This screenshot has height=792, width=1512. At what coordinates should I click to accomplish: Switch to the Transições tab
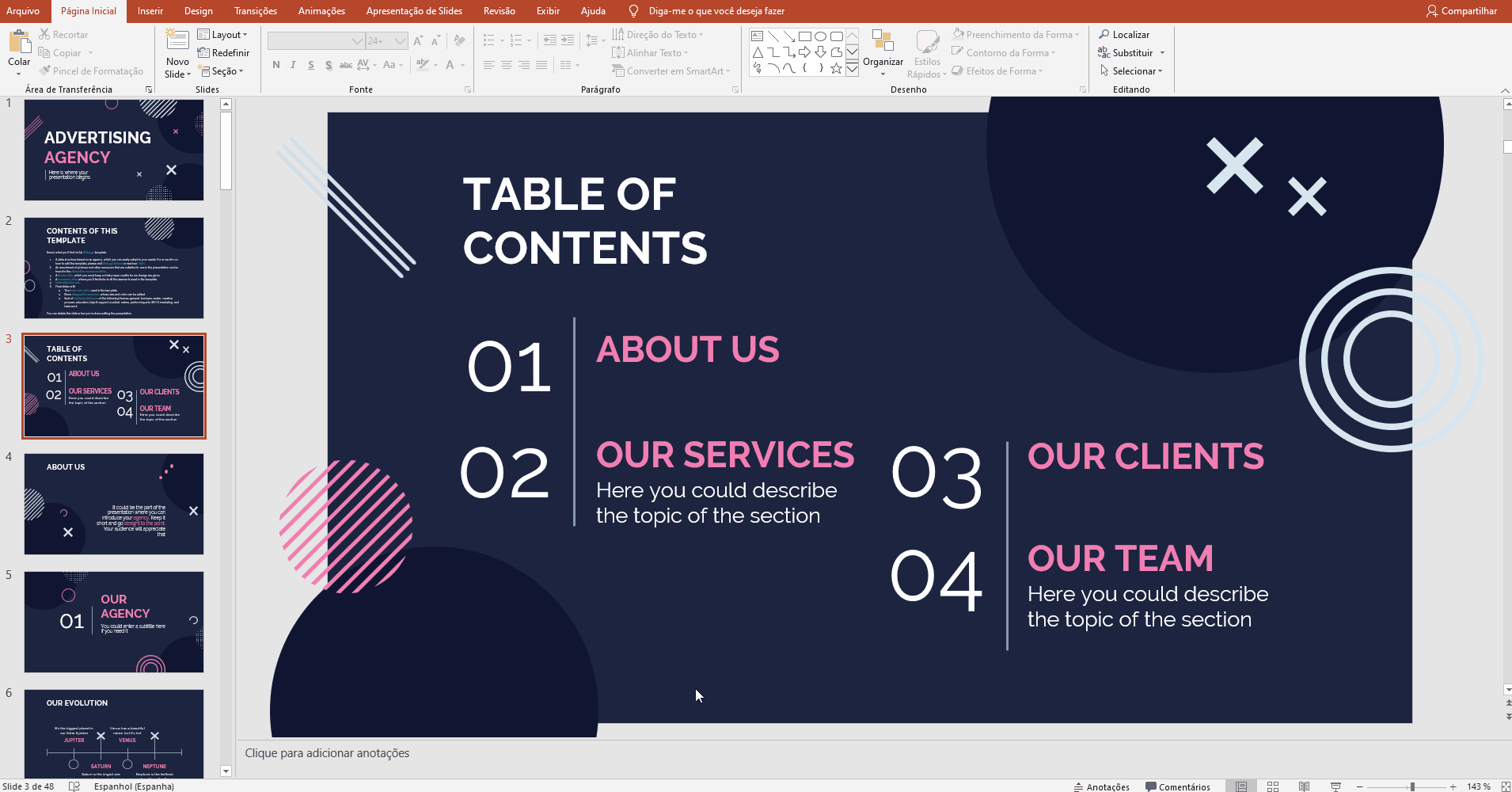coord(256,11)
